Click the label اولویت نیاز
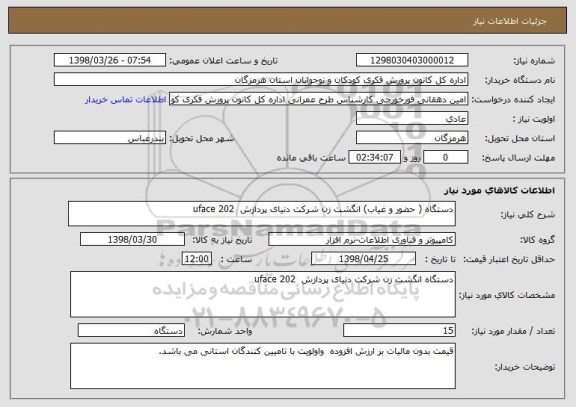 click(534, 119)
